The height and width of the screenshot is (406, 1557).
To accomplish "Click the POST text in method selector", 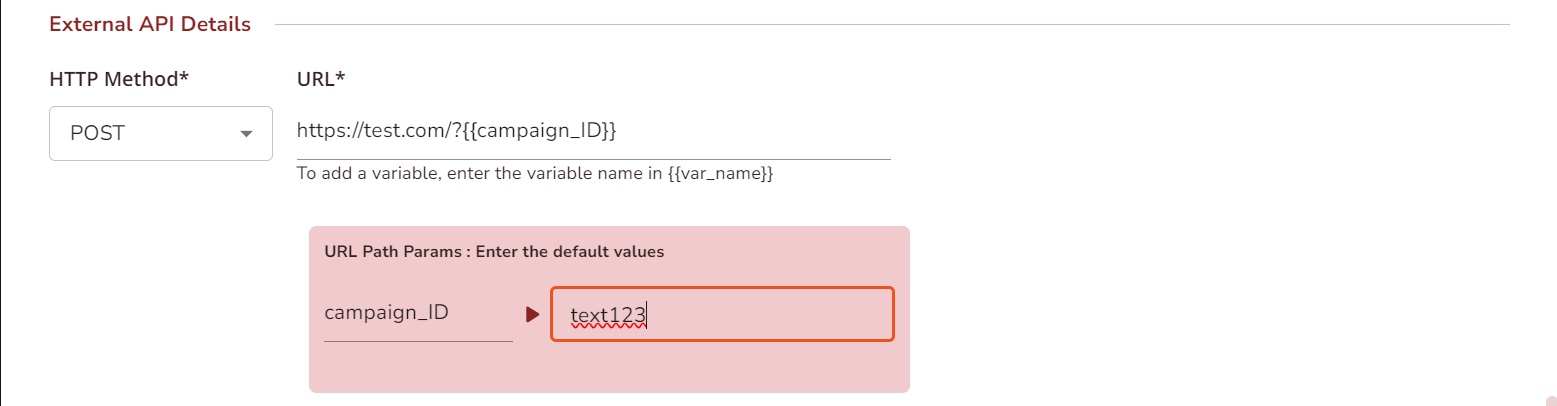I will coord(97,133).
